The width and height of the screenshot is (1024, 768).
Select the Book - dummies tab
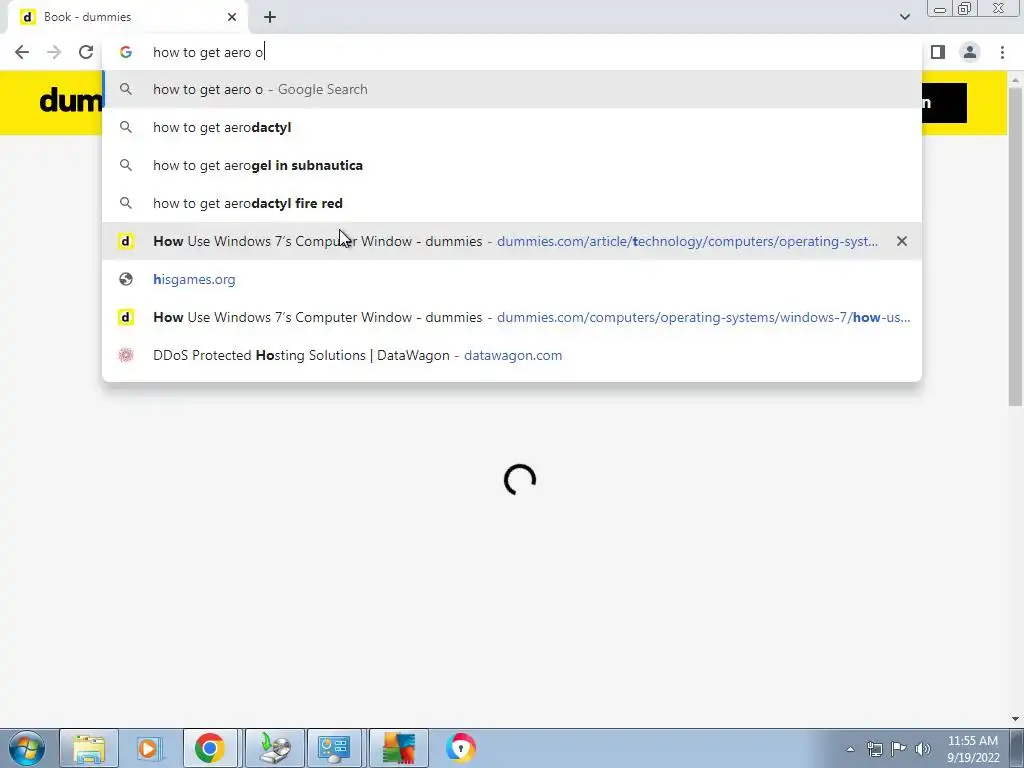pos(128,17)
